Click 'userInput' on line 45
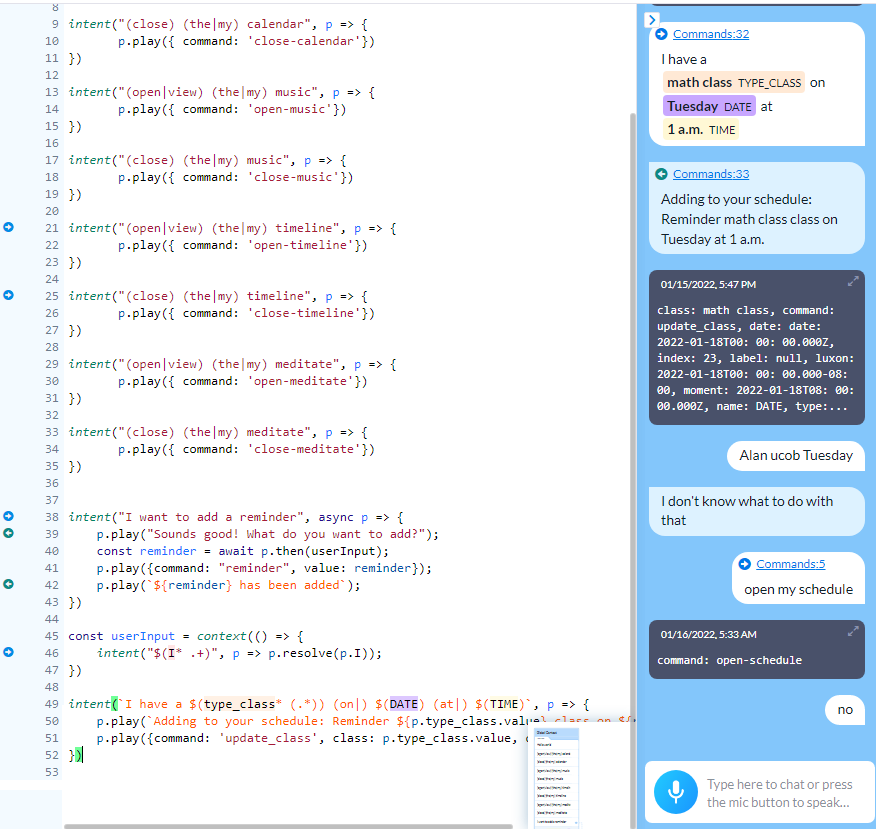 (142, 636)
